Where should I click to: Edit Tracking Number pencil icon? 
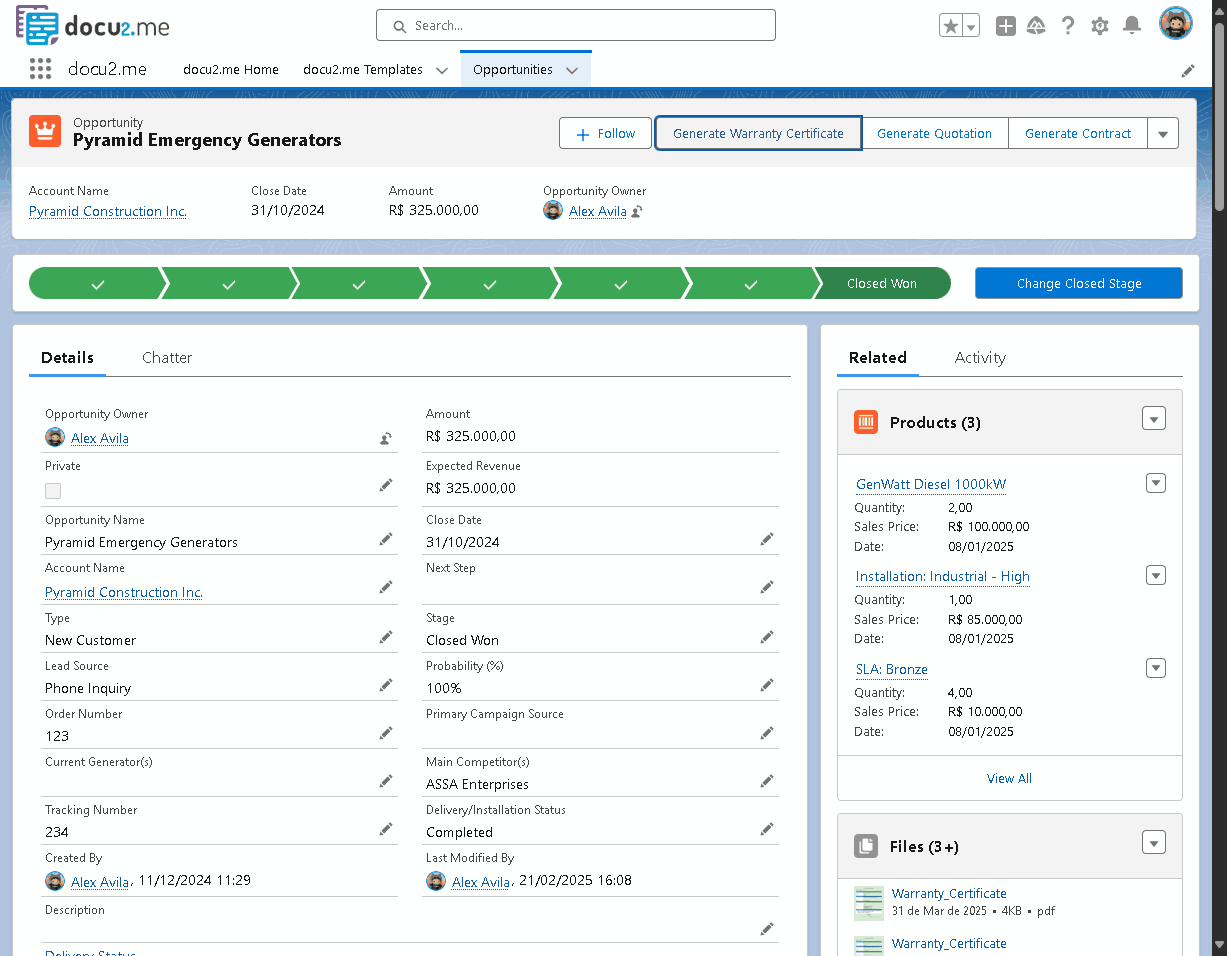pos(386,829)
